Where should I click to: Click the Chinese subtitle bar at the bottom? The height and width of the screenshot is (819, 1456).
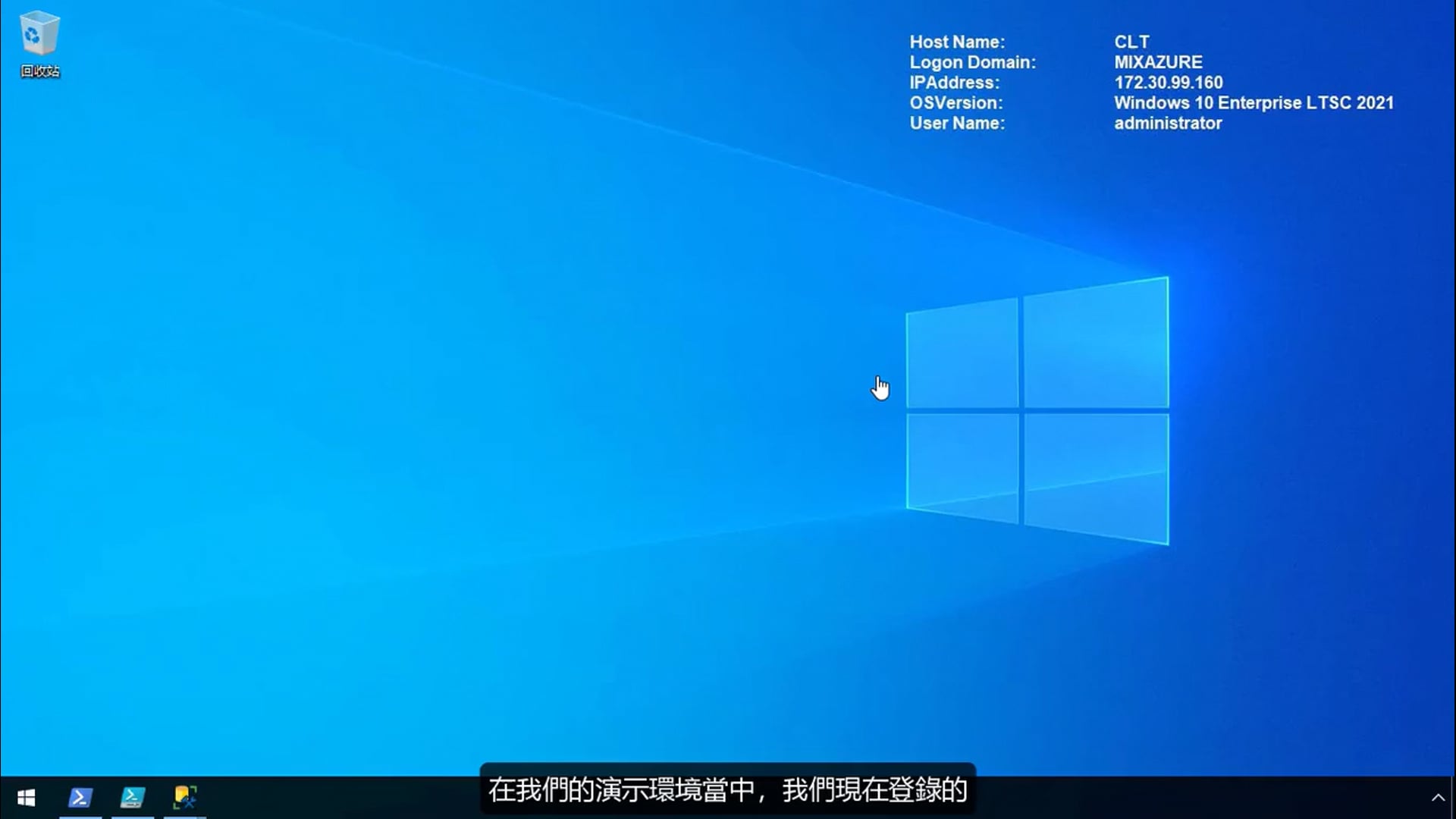[x=726, y=790]
